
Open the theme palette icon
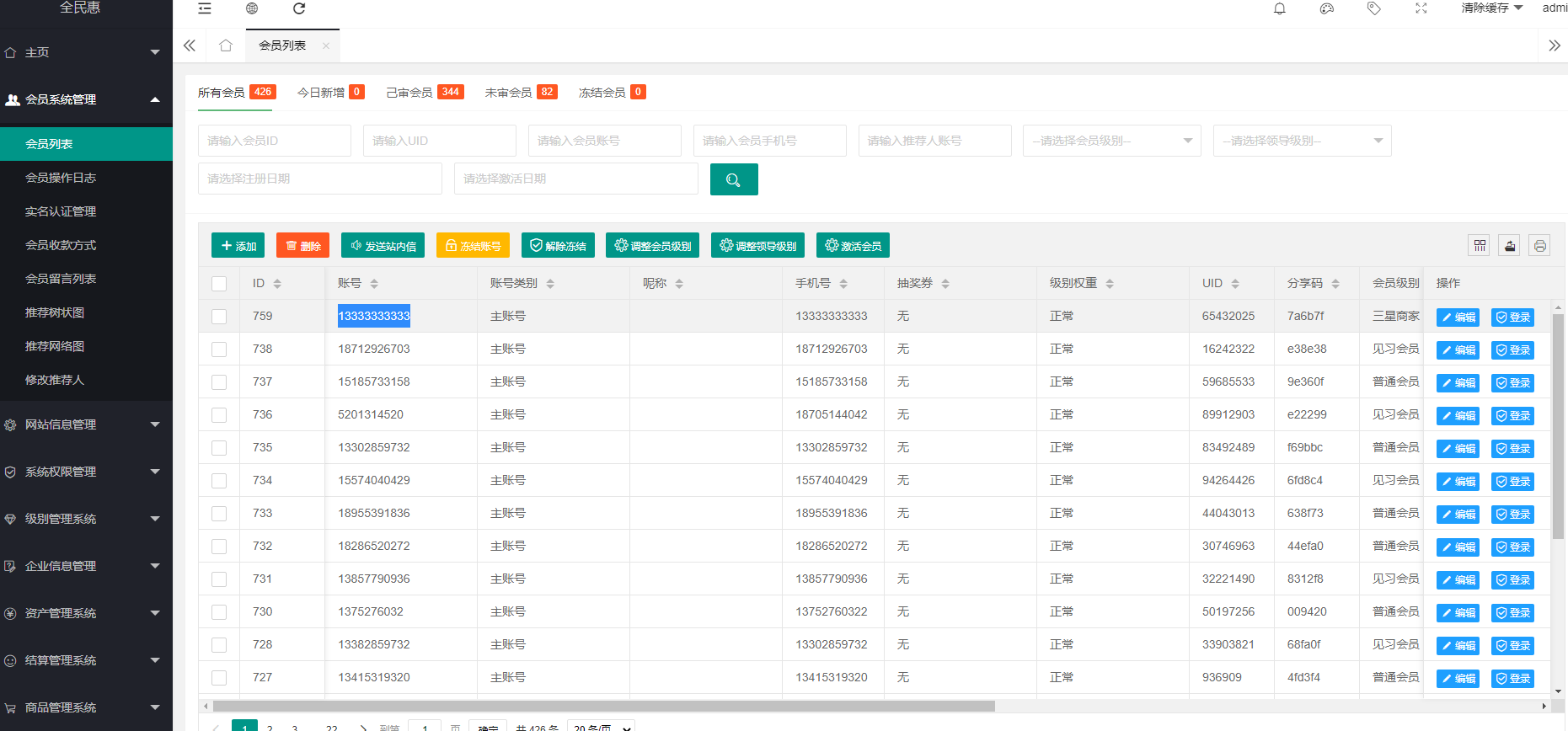tap(1327, 8)
